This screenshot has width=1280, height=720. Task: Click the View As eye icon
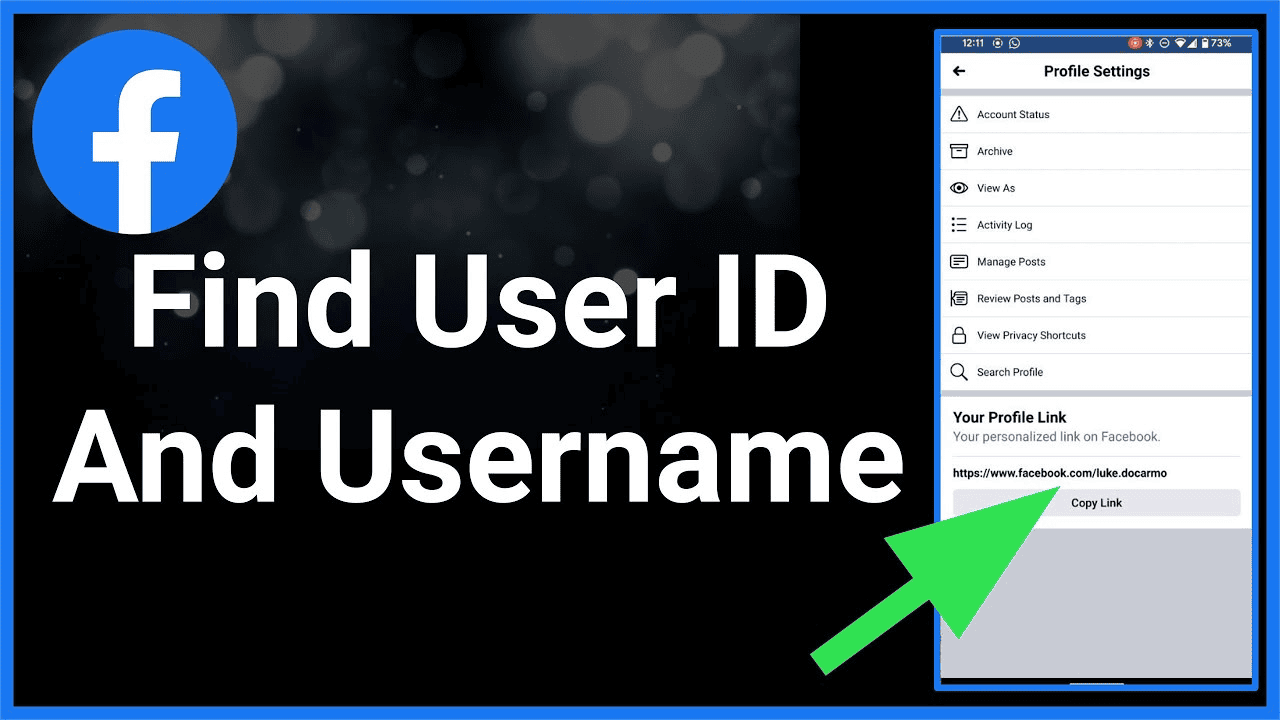pyautogui.click(x=959, y=188)
